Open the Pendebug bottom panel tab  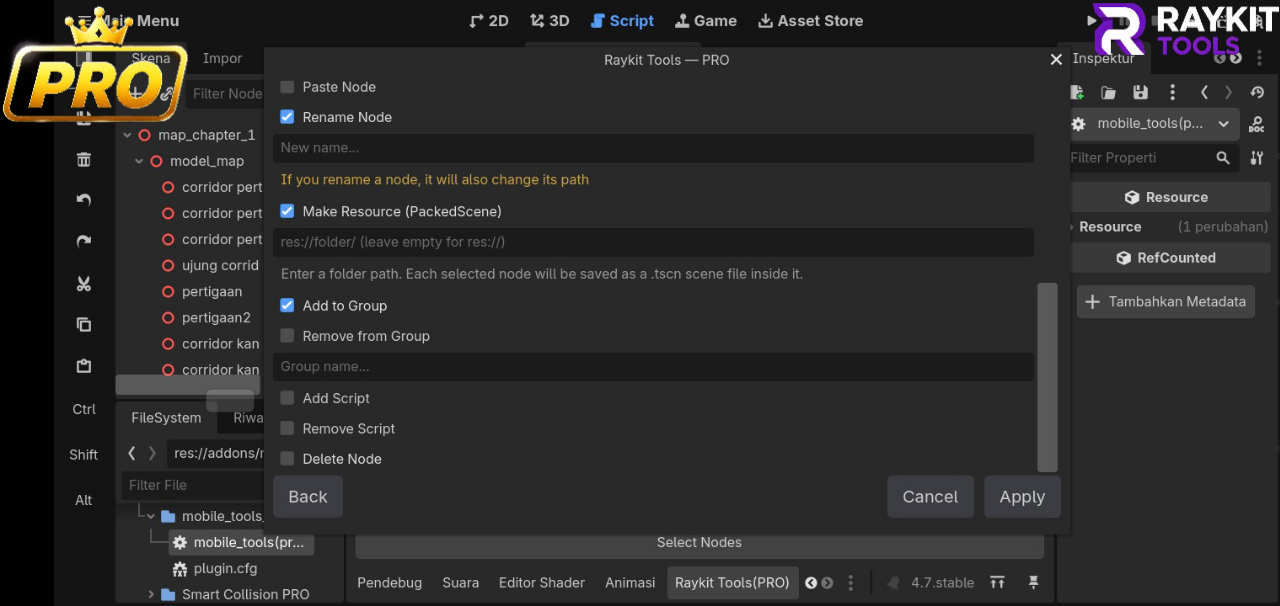coord(390,583)
